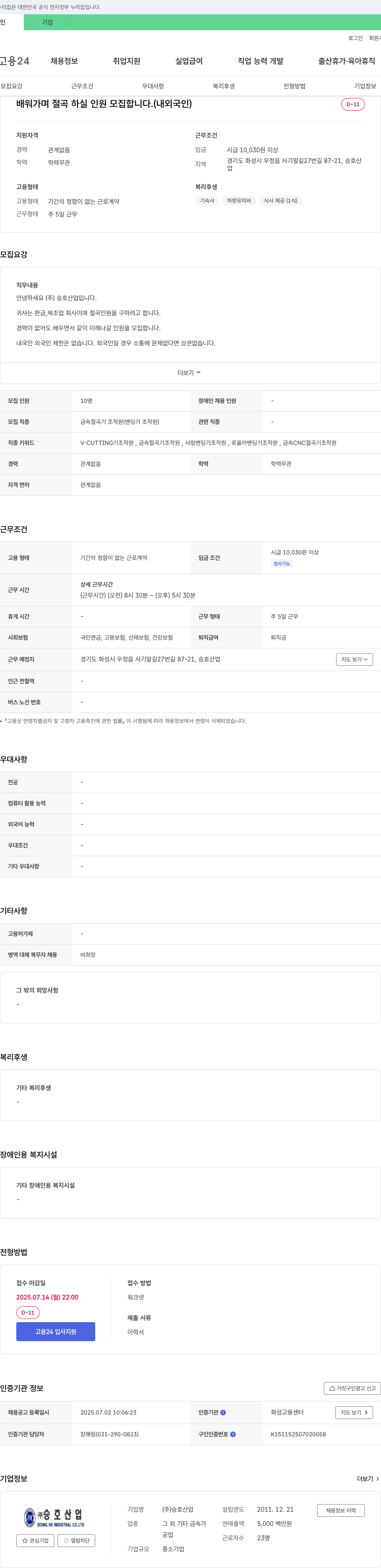Click the 5,000 백만원 revenue value

(274, 1524)
